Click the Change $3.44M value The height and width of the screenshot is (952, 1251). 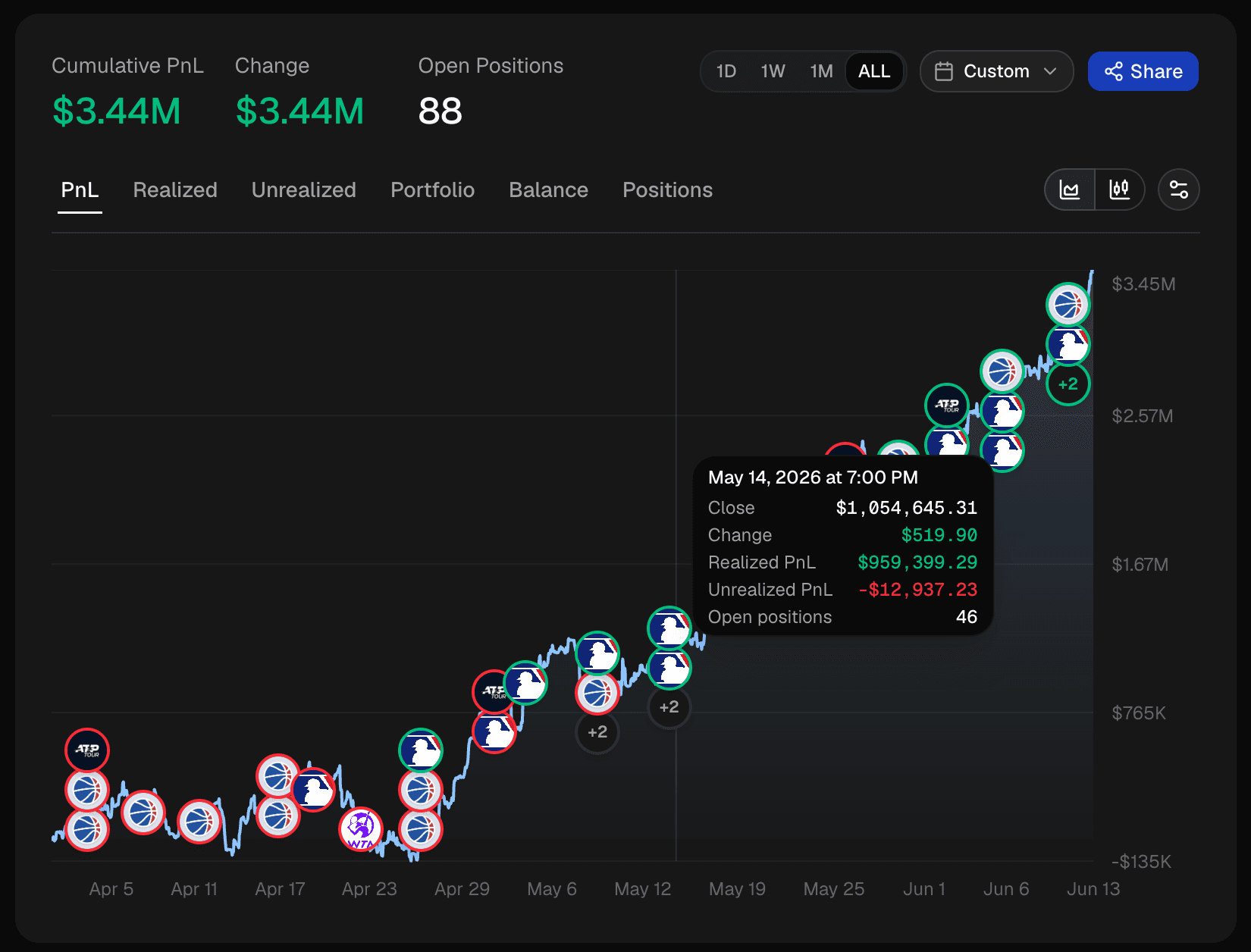[299, 111]
